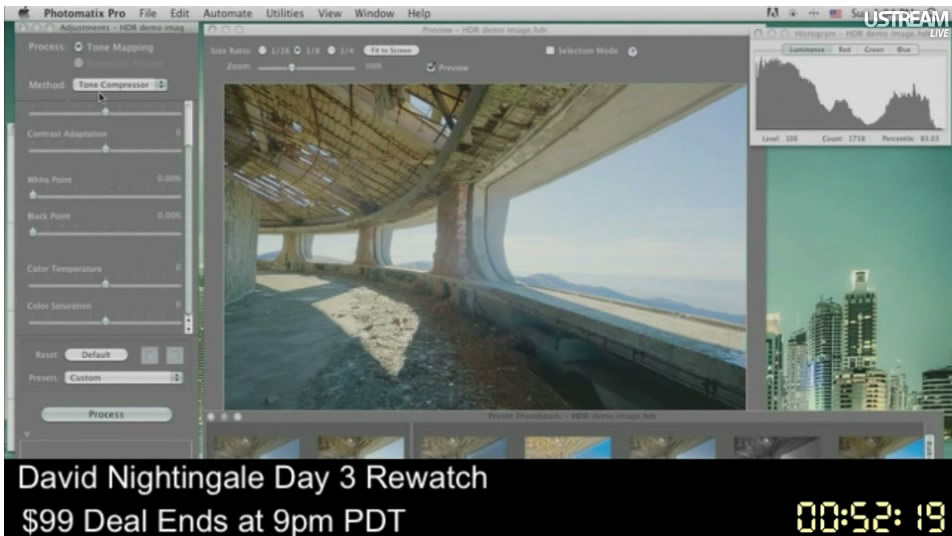This screenshot has height=536, width=952.
Task: Click the Default reset button
Action: click(x=96, y=355)
